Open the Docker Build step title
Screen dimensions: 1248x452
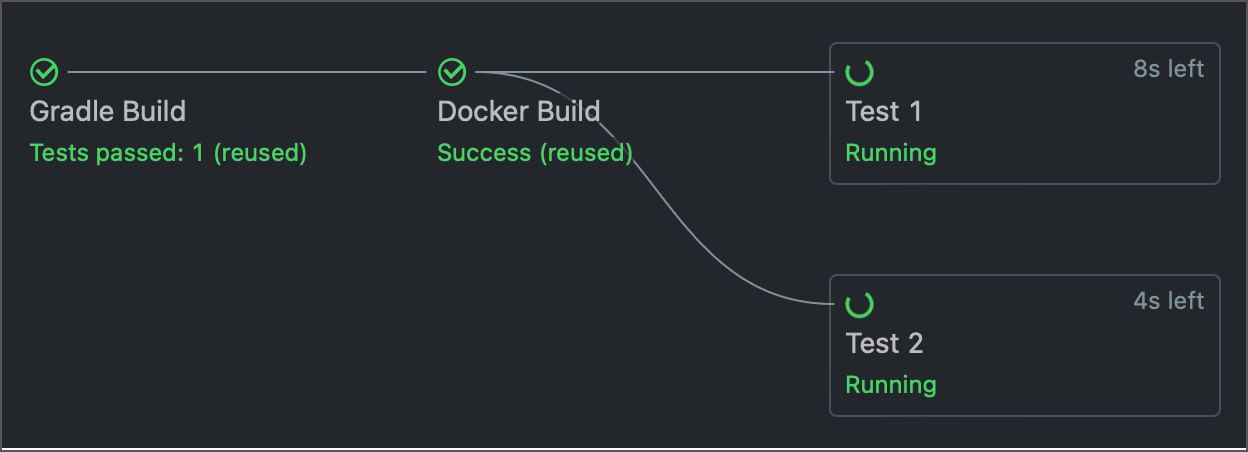point(518,111)
